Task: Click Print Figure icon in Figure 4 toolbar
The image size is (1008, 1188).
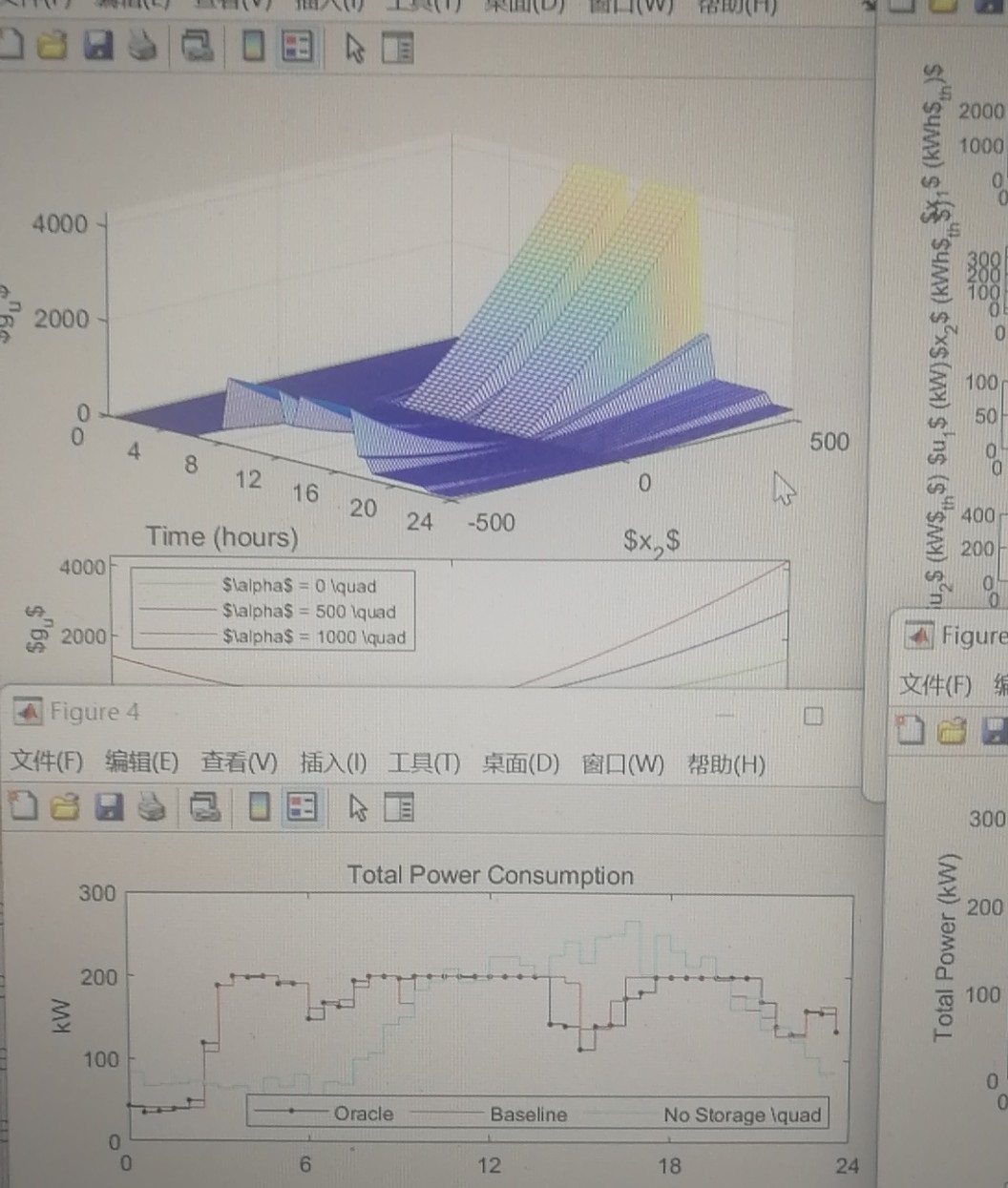Action: pyautogui.click(x=152, y=808)
